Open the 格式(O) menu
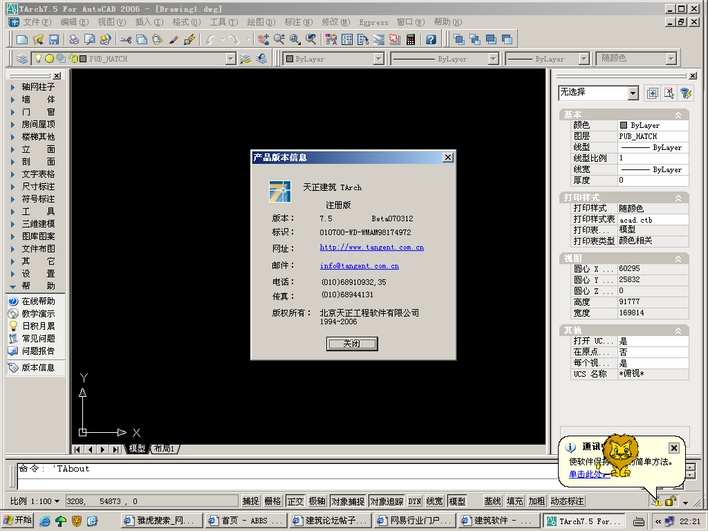This screenshot has width=708, height=531. click(x=186, y=22)
